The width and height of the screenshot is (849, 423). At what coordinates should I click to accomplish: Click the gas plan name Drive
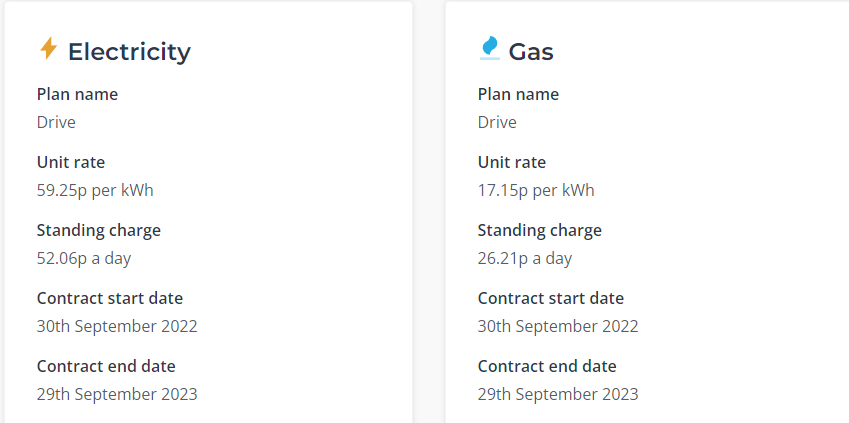click(497, 122)
